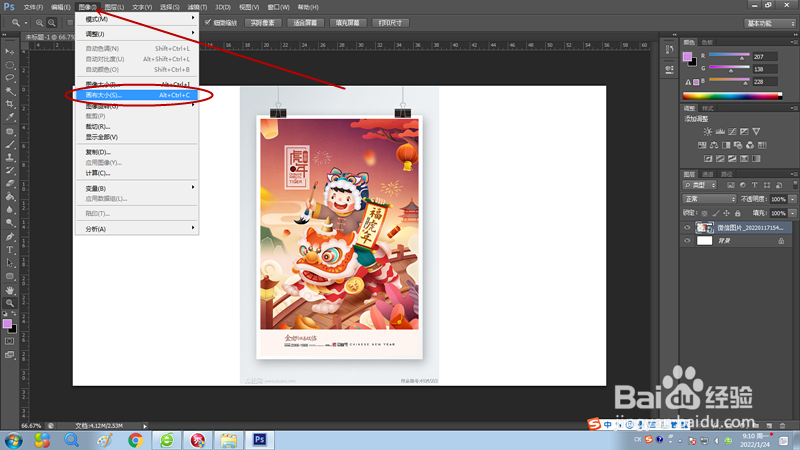
Task: Open the 模式(M) submenu
Action: pyautogui.click(x=137, y=19)
